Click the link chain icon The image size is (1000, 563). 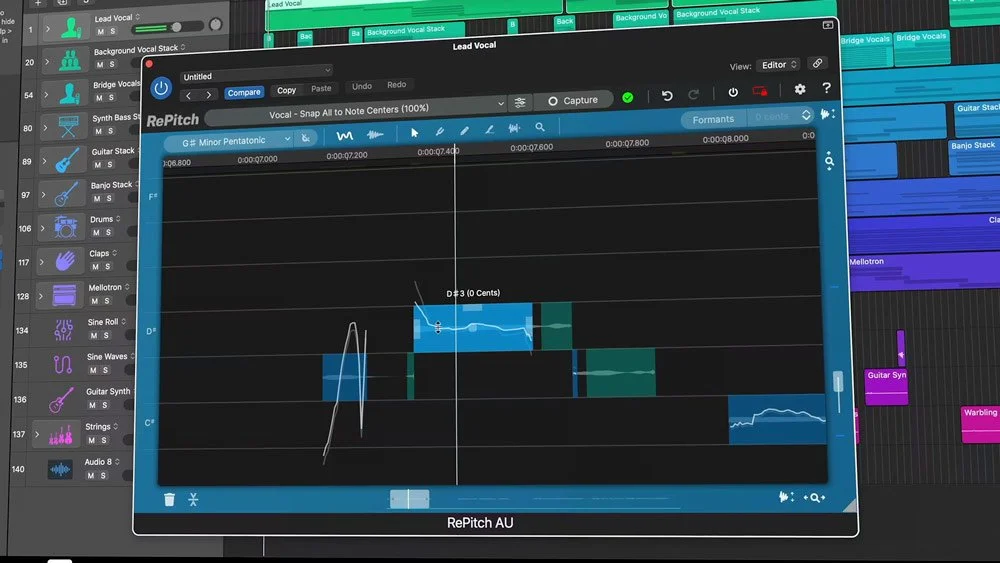(x=817, y=63)
